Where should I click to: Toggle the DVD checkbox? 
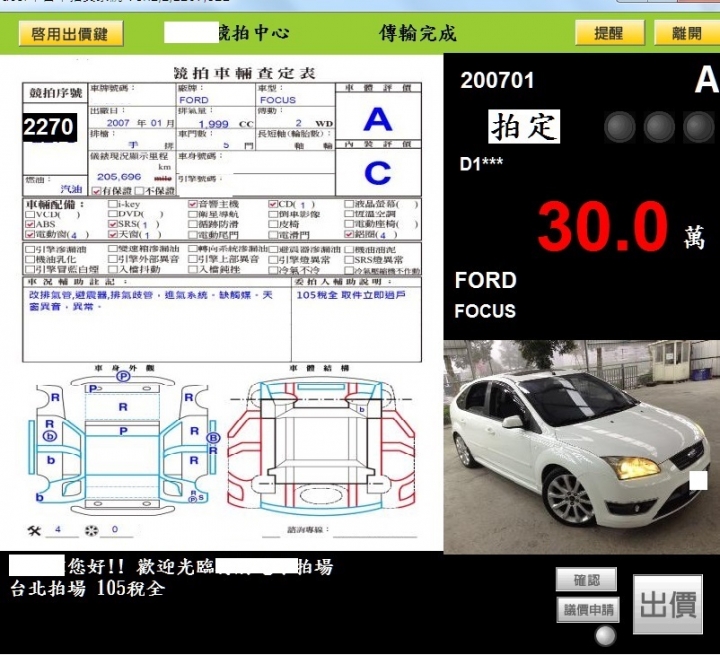[112, 214]
